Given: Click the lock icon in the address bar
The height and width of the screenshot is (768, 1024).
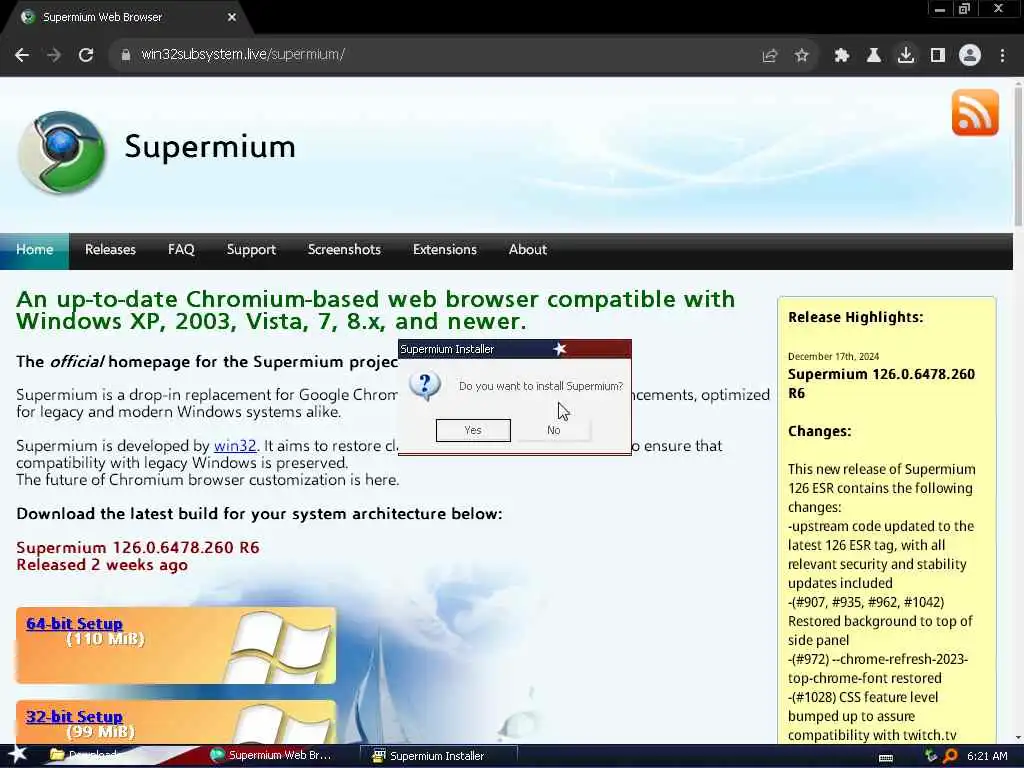Looking at the screenshot, I should click(x=126, y=55).
